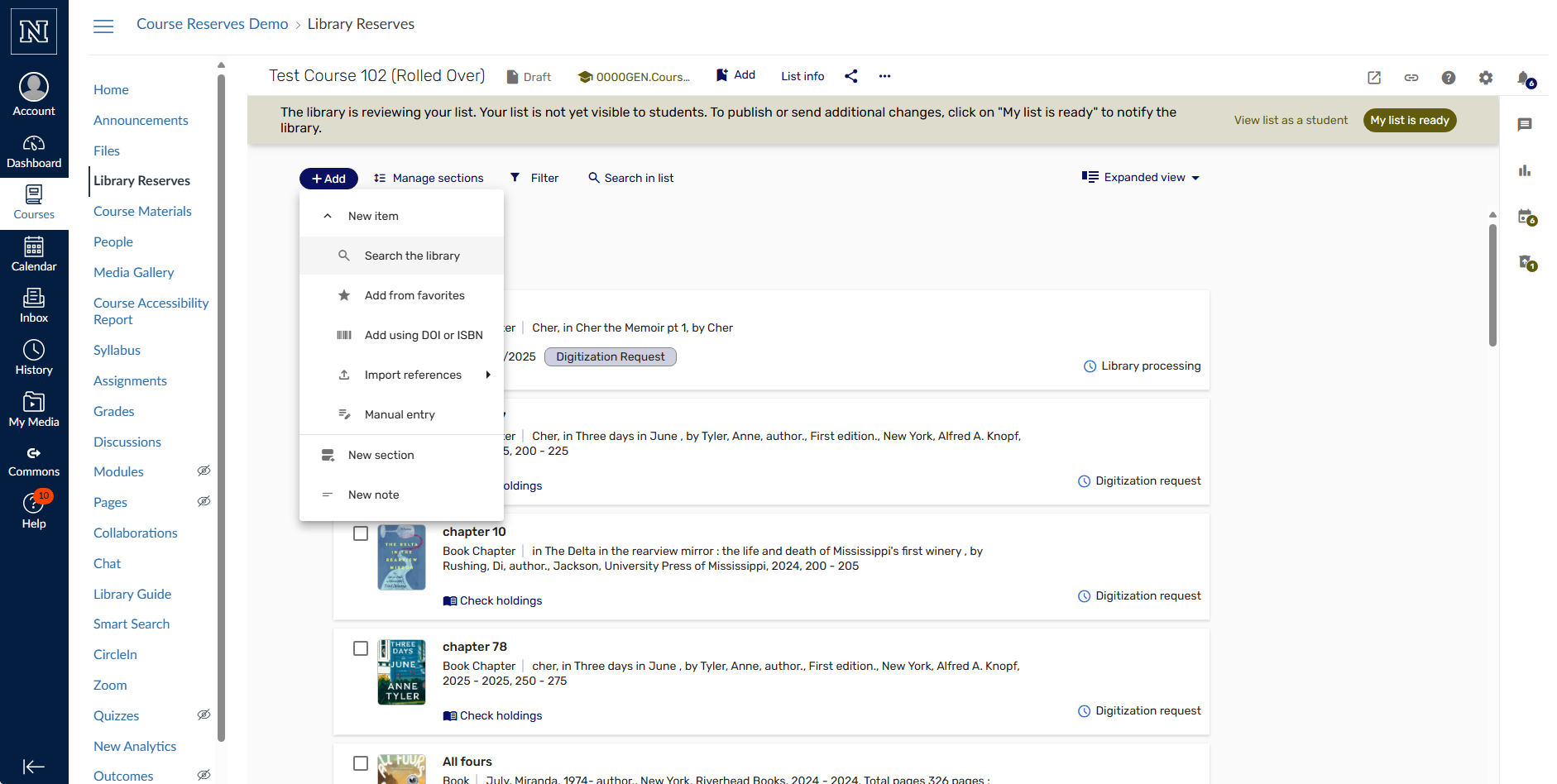The width and height of the screenshot is (1557, 784).
Task: Select checkbox for chapter 78
Action: 361,648
